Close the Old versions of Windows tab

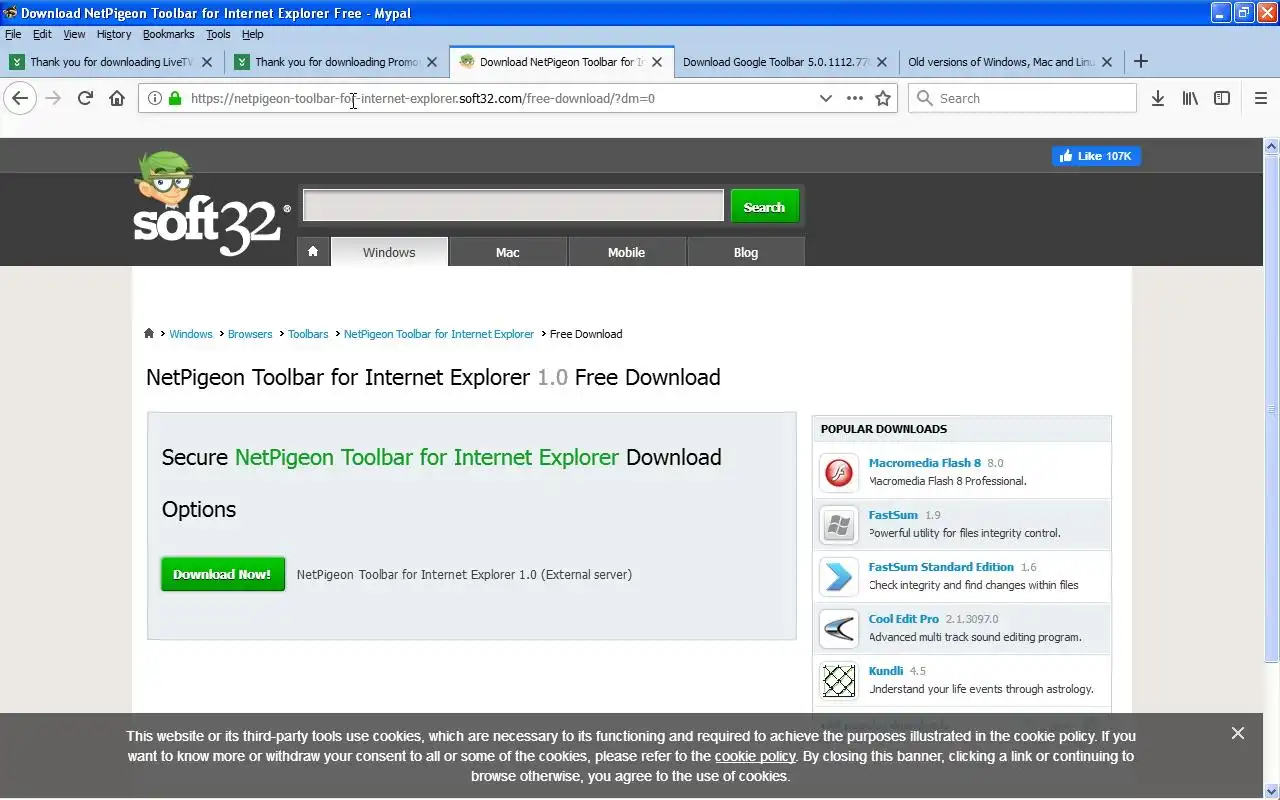point(1107,61)
